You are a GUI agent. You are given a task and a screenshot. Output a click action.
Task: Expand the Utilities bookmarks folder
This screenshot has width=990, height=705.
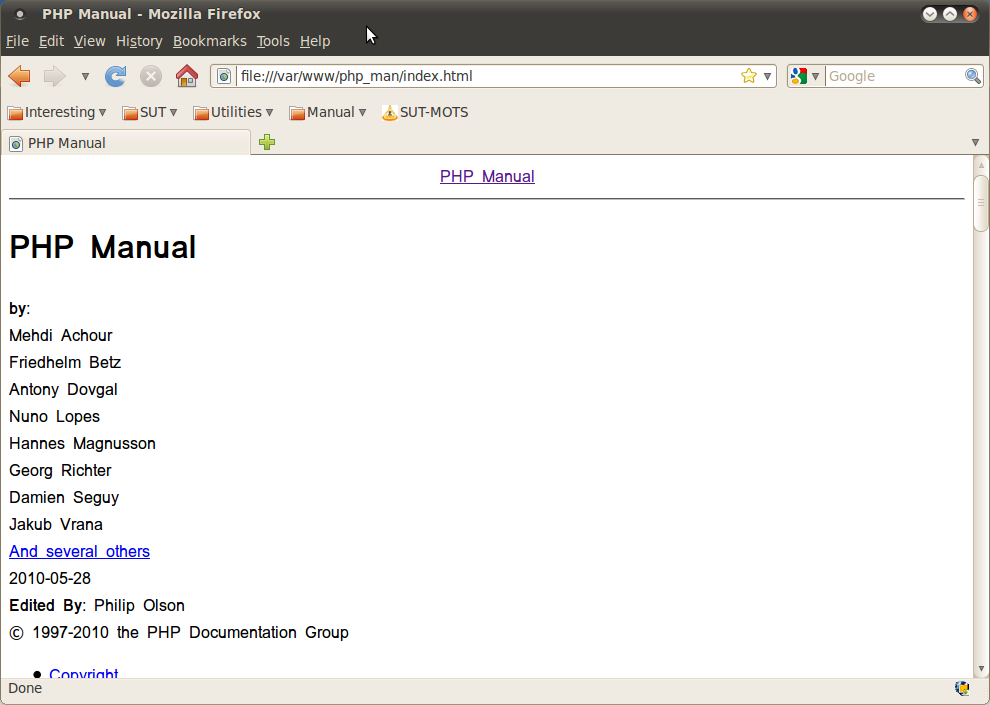click(x=233, y=112)
